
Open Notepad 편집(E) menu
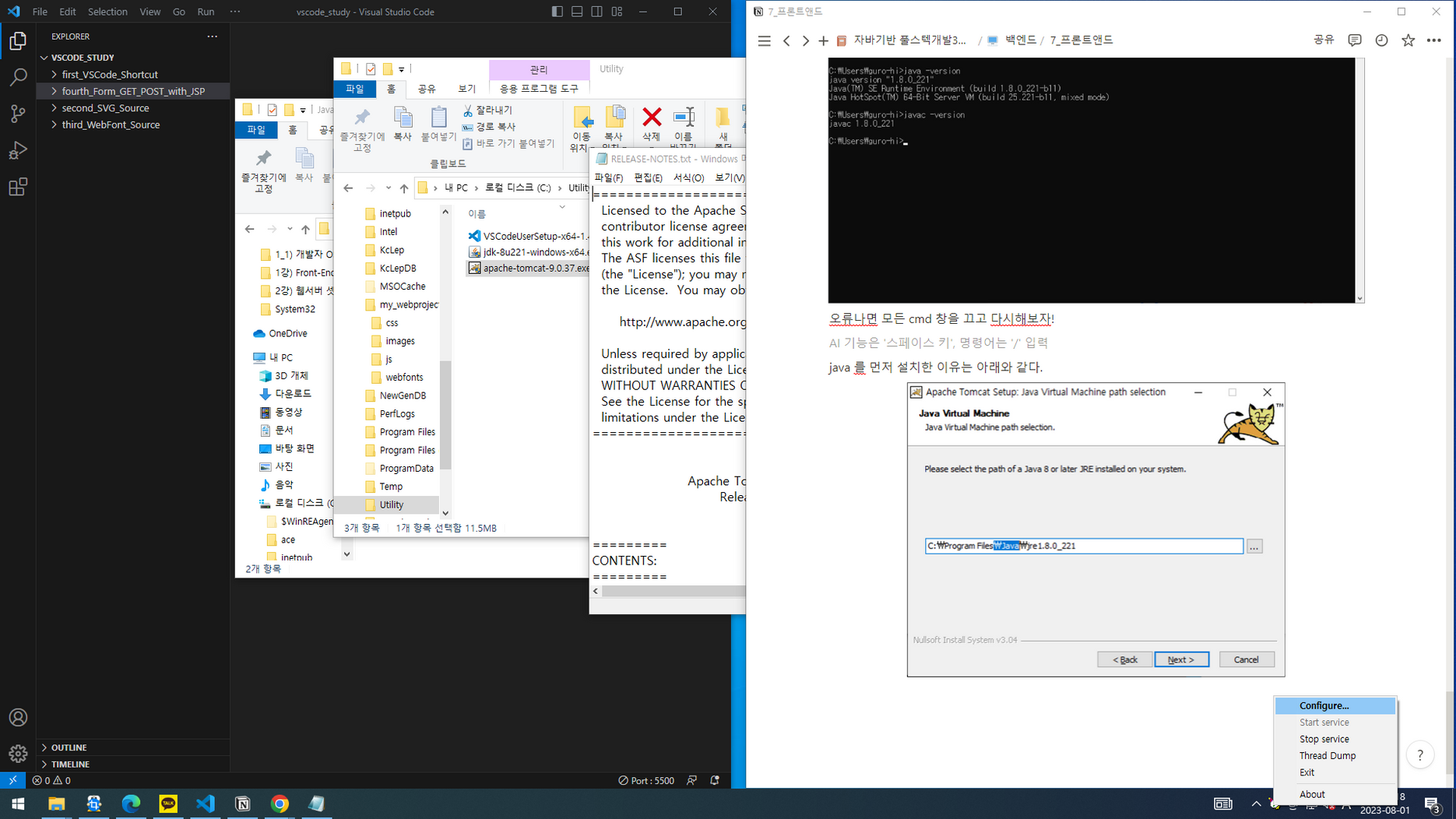click(x=648, y=178)
